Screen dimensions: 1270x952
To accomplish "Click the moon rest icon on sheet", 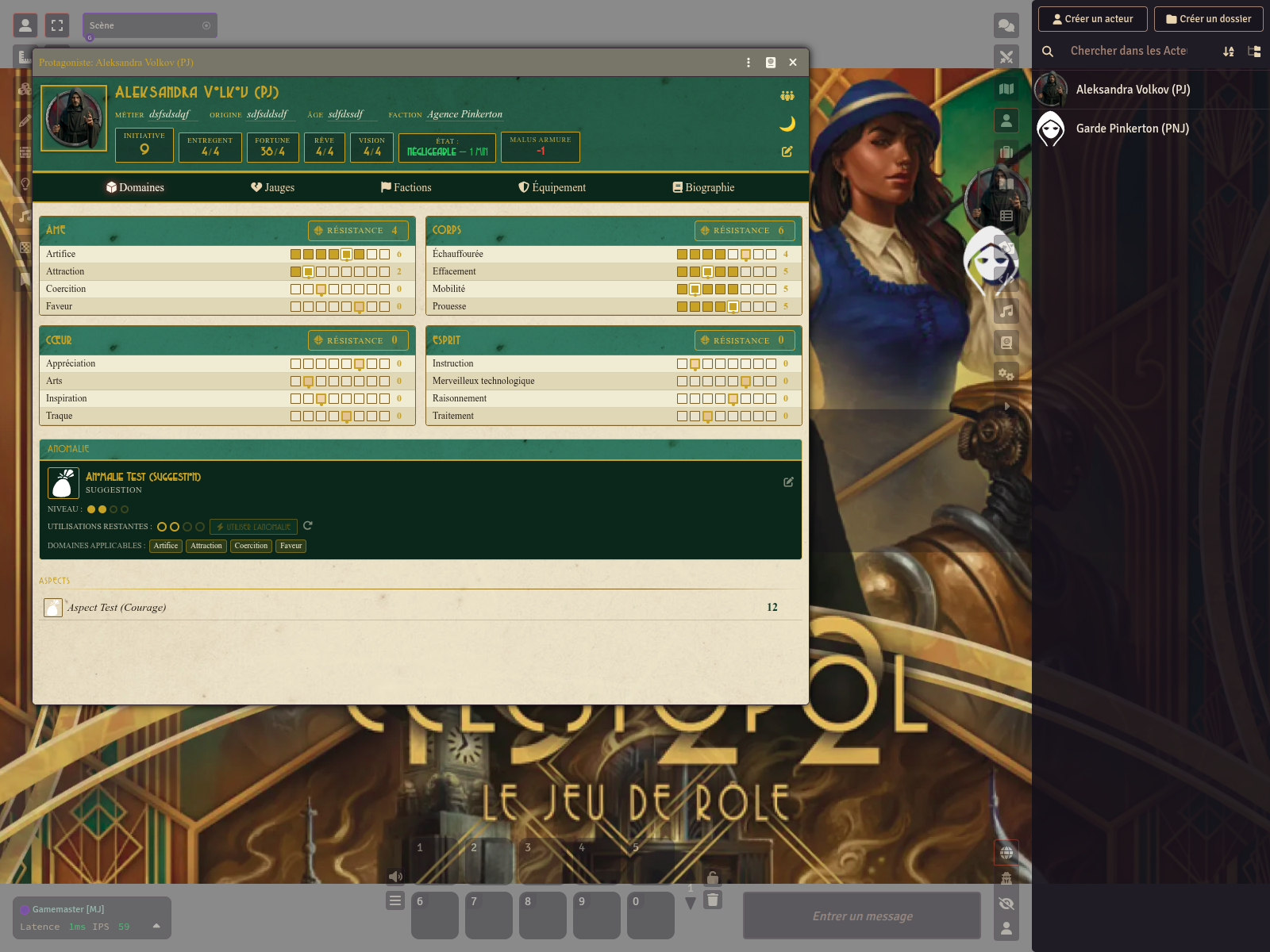I will tap(787, 124).
